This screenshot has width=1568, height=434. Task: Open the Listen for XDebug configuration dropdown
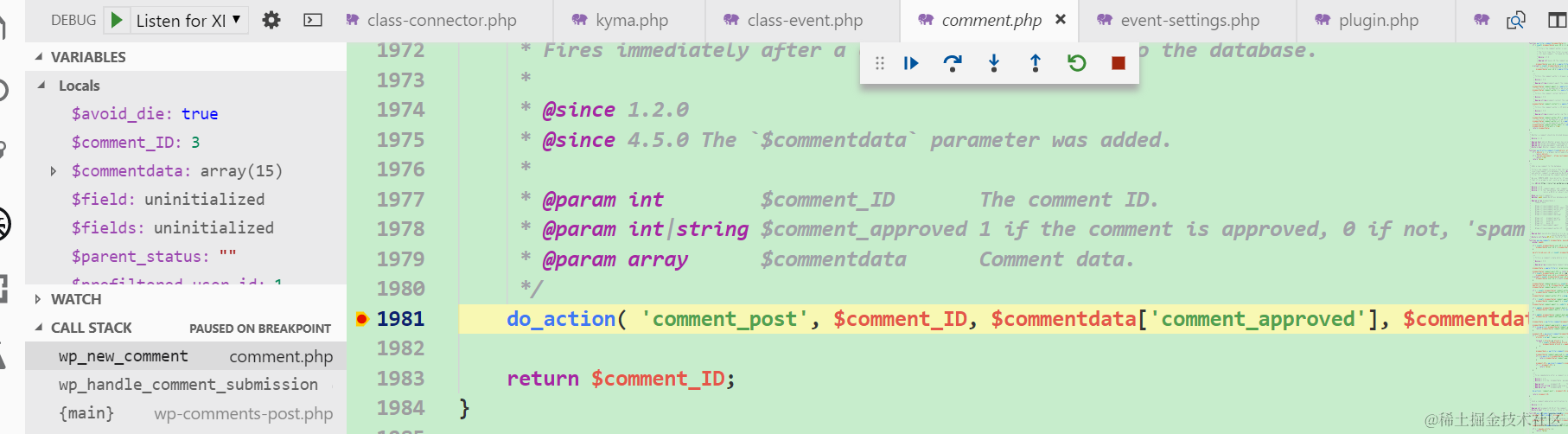click(188, 20)
